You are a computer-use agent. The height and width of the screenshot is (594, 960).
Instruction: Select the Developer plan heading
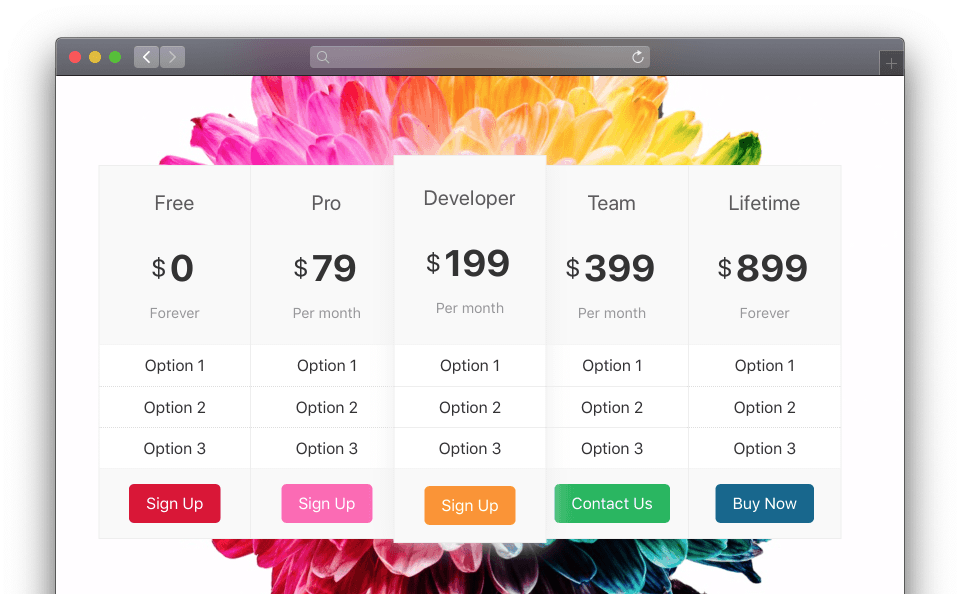tap(469, 198)
